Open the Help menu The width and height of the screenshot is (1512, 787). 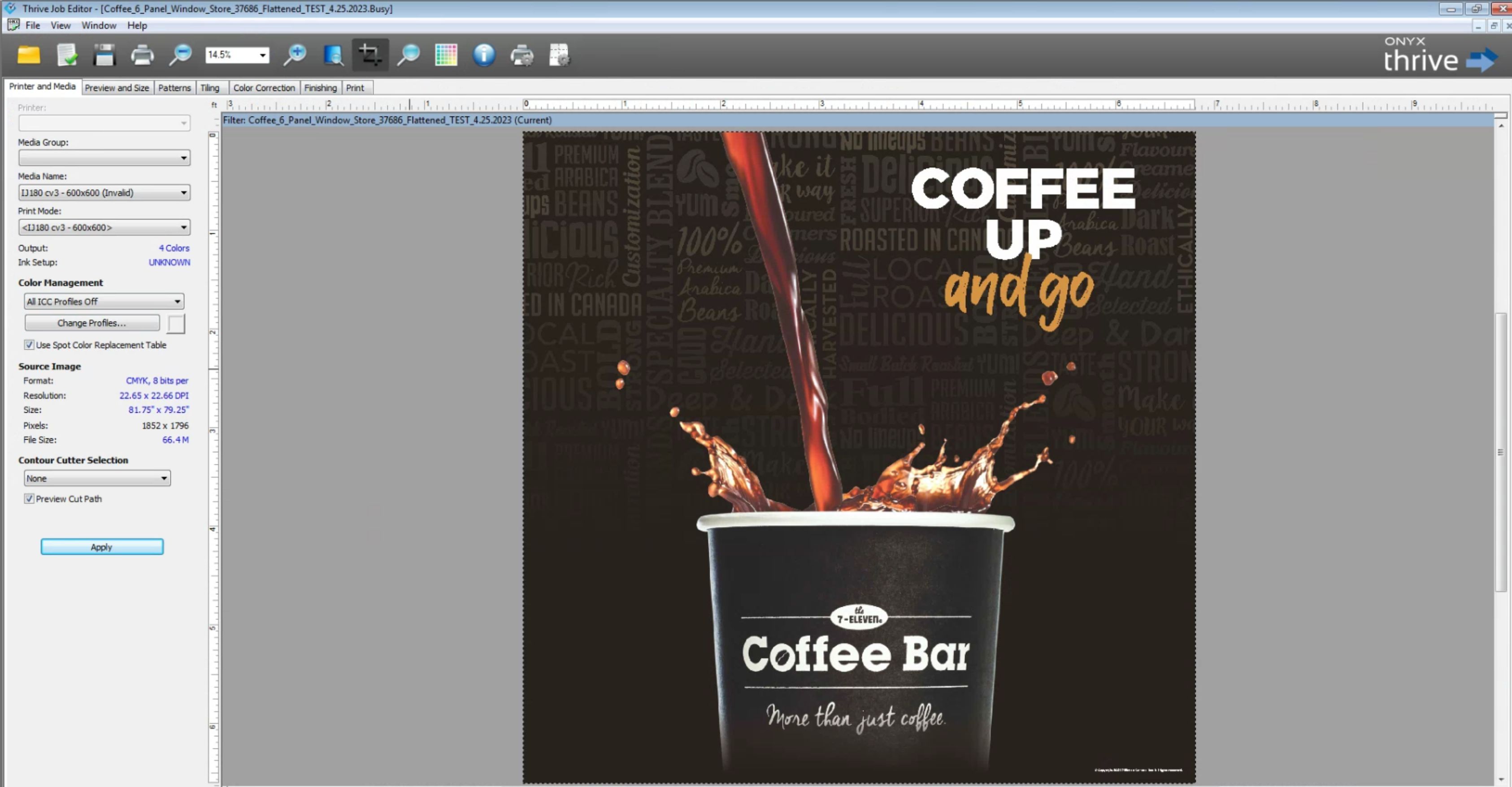[x=137, y=25]
